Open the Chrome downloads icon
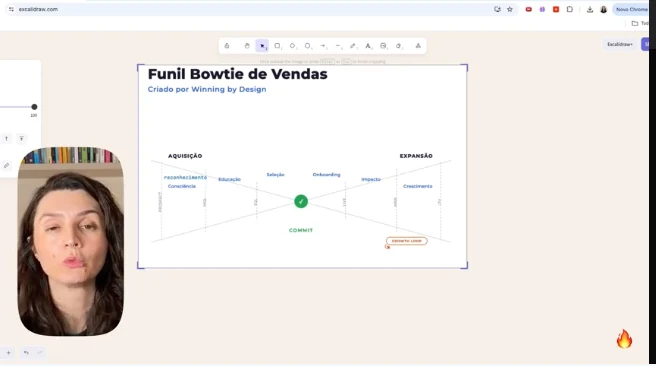656x366 pixels. coord(590,9)
